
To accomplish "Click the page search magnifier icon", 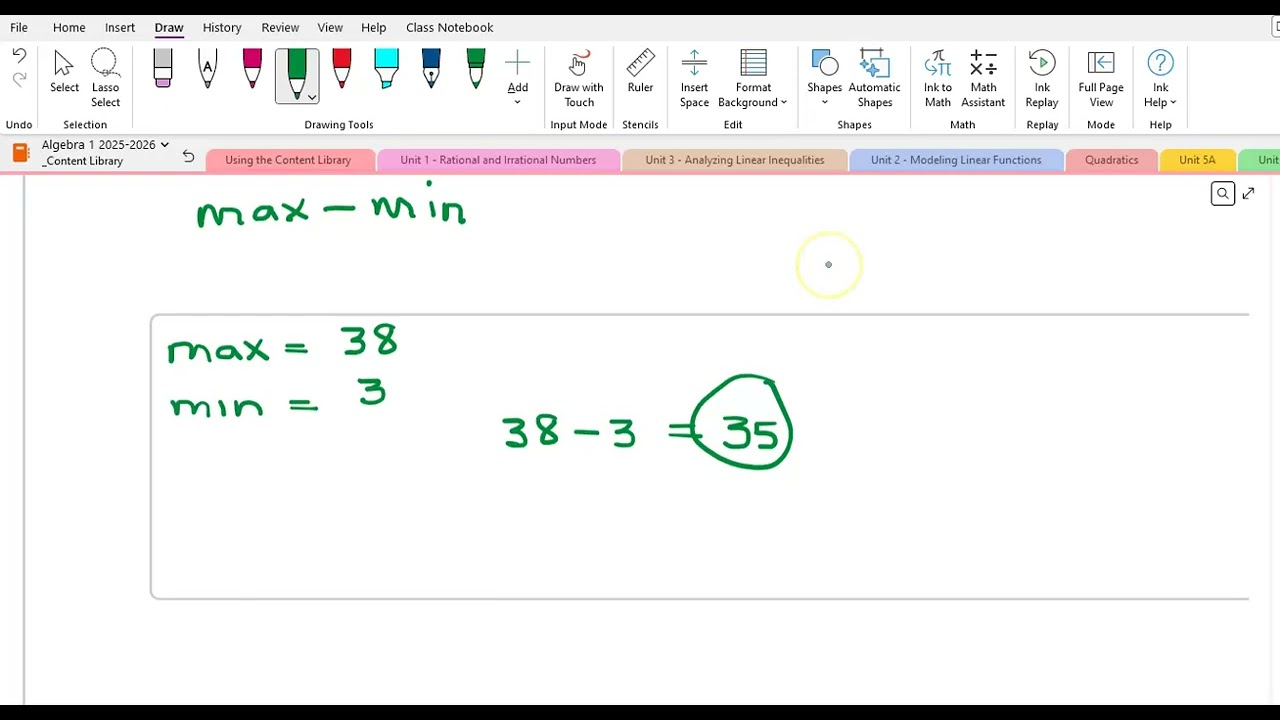I will pyautogui.click(x=1222, y=194).
